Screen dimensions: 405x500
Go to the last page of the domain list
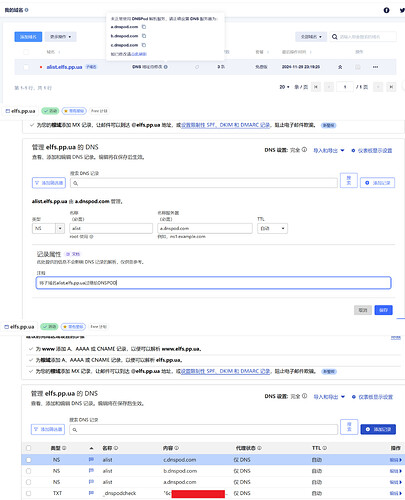tap(391, 87)
